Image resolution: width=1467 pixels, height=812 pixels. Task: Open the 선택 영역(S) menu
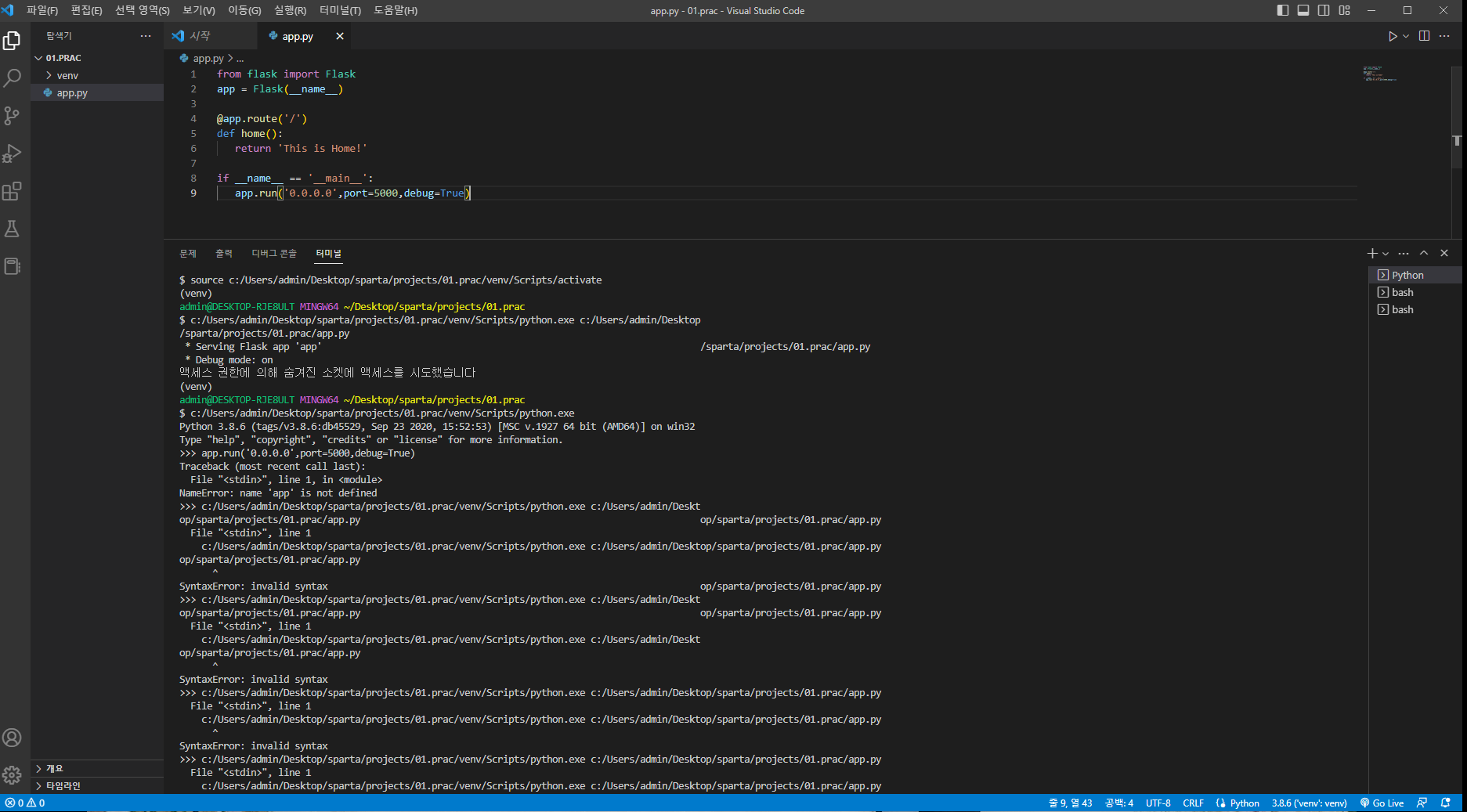tap(143, 10)
